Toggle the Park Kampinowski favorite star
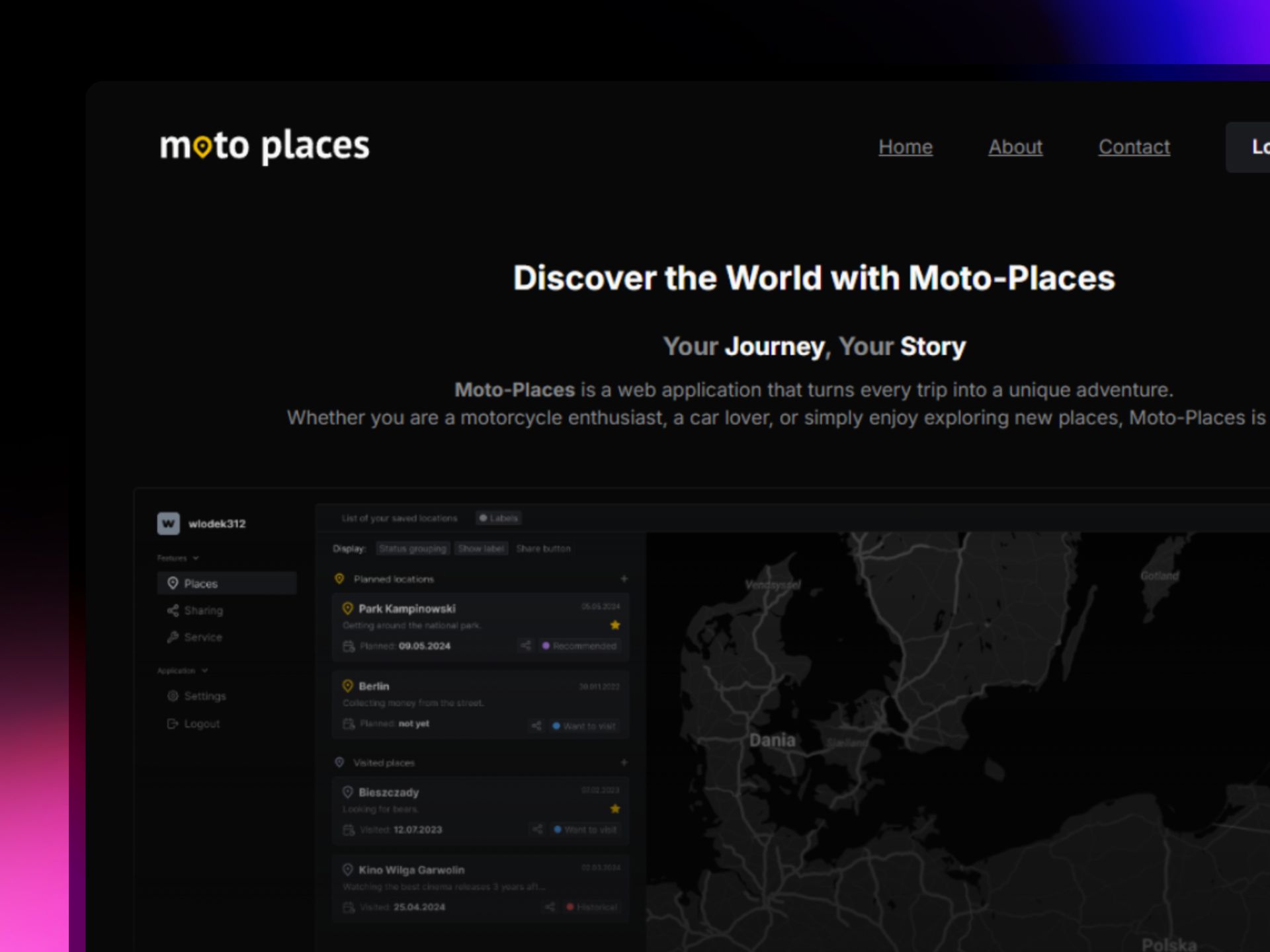Viewport: 1270px width, 952px height. [x=615, y=625]
